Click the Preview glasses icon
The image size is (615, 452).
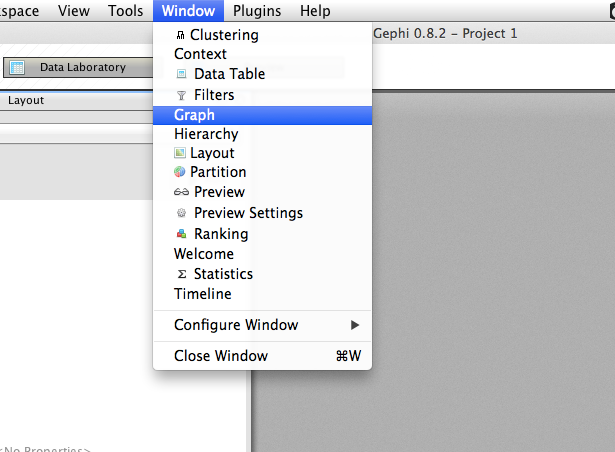click(181, 192)
